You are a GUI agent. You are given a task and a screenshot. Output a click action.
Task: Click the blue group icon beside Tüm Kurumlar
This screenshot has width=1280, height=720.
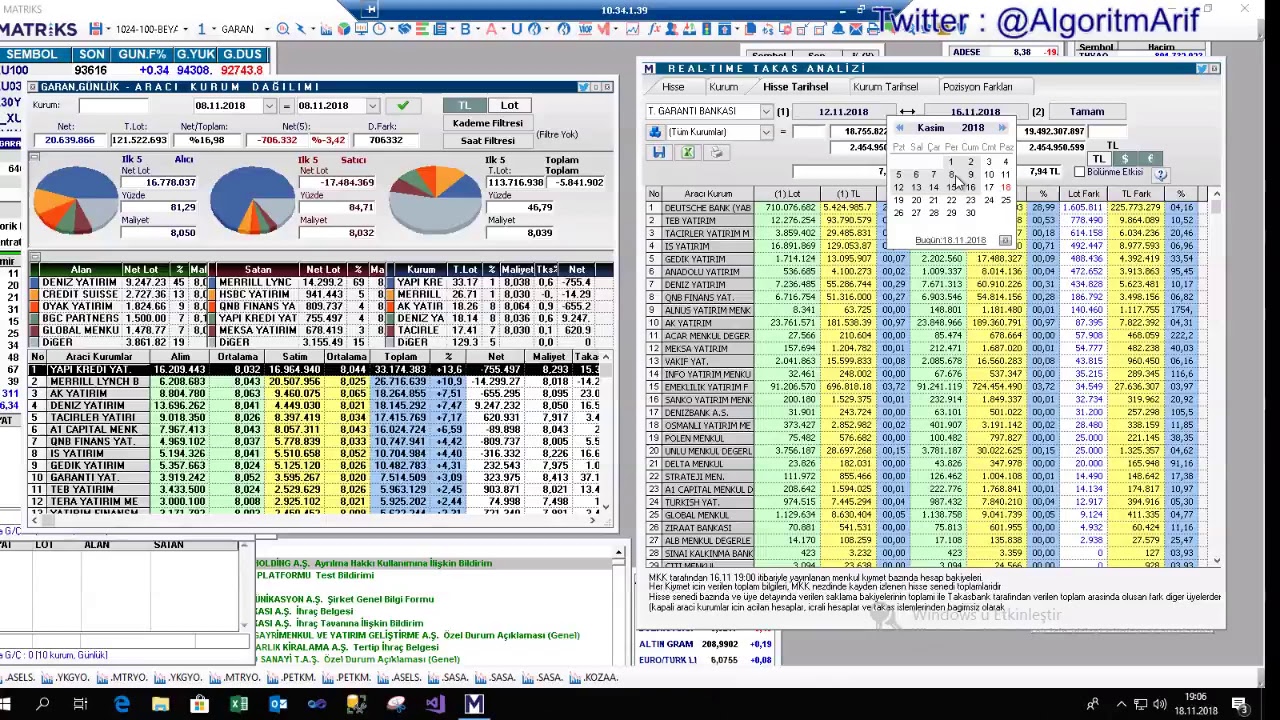pos(655,132)
